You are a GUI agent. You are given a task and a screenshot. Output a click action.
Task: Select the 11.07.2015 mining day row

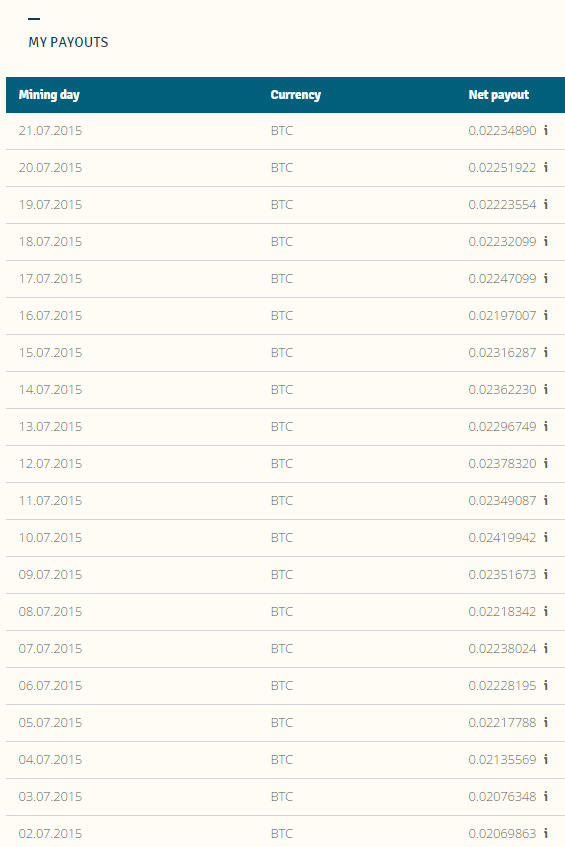pos(285,501)
